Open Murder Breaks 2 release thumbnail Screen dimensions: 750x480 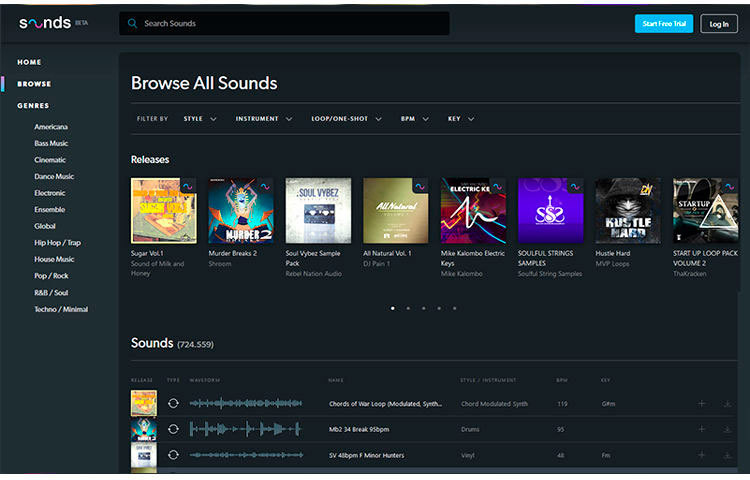241,211
